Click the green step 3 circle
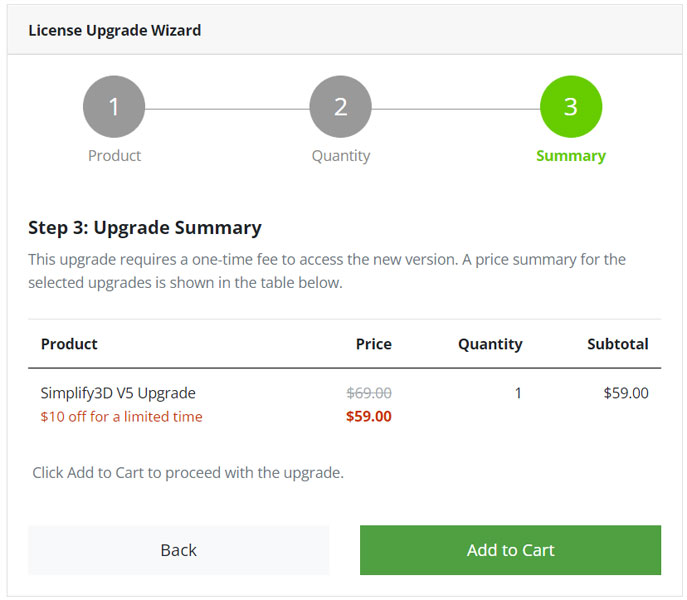687x600 pixels. (x=571, y=106)
